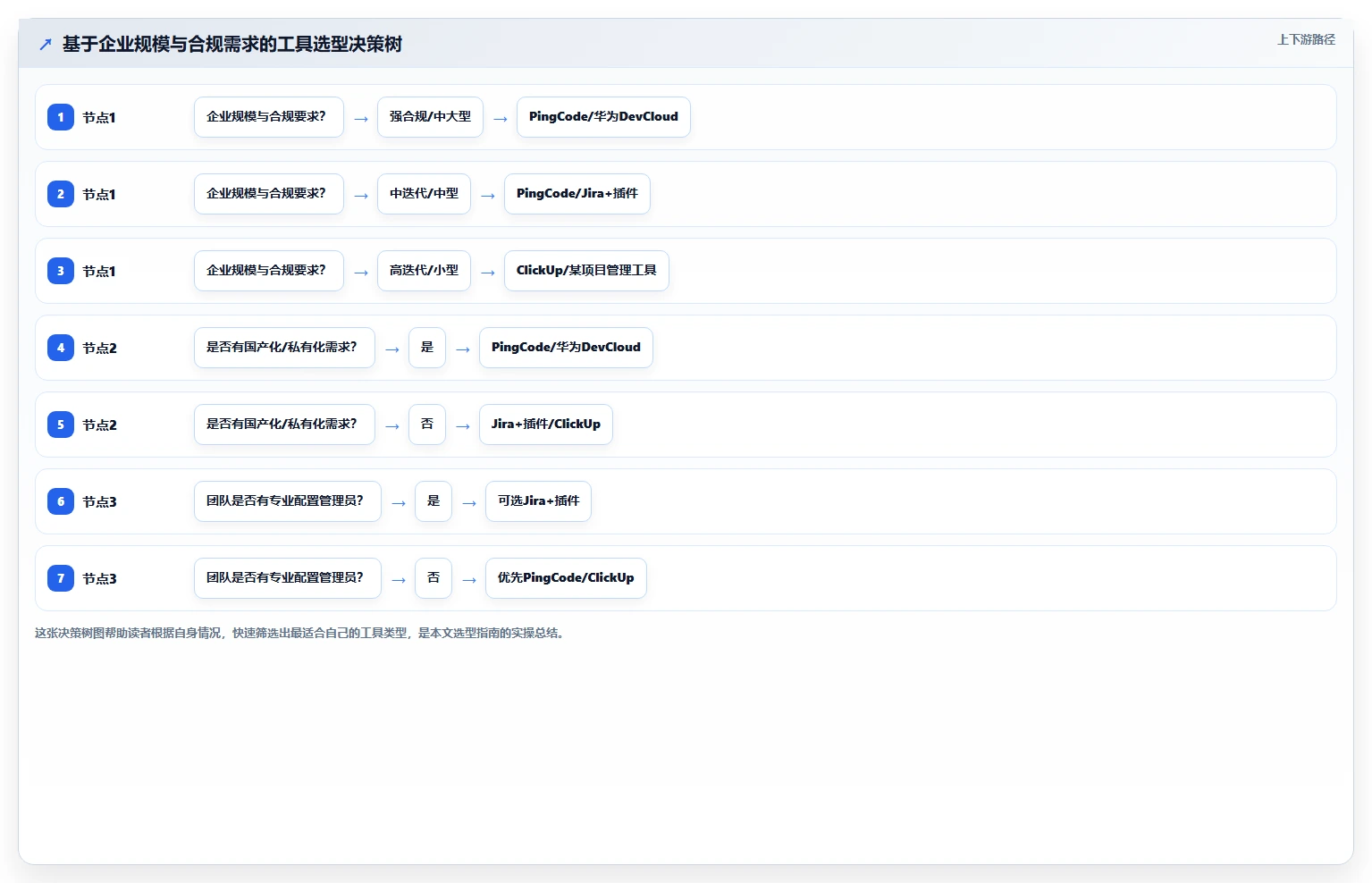Select the step badge number 7

pos(61,578)
